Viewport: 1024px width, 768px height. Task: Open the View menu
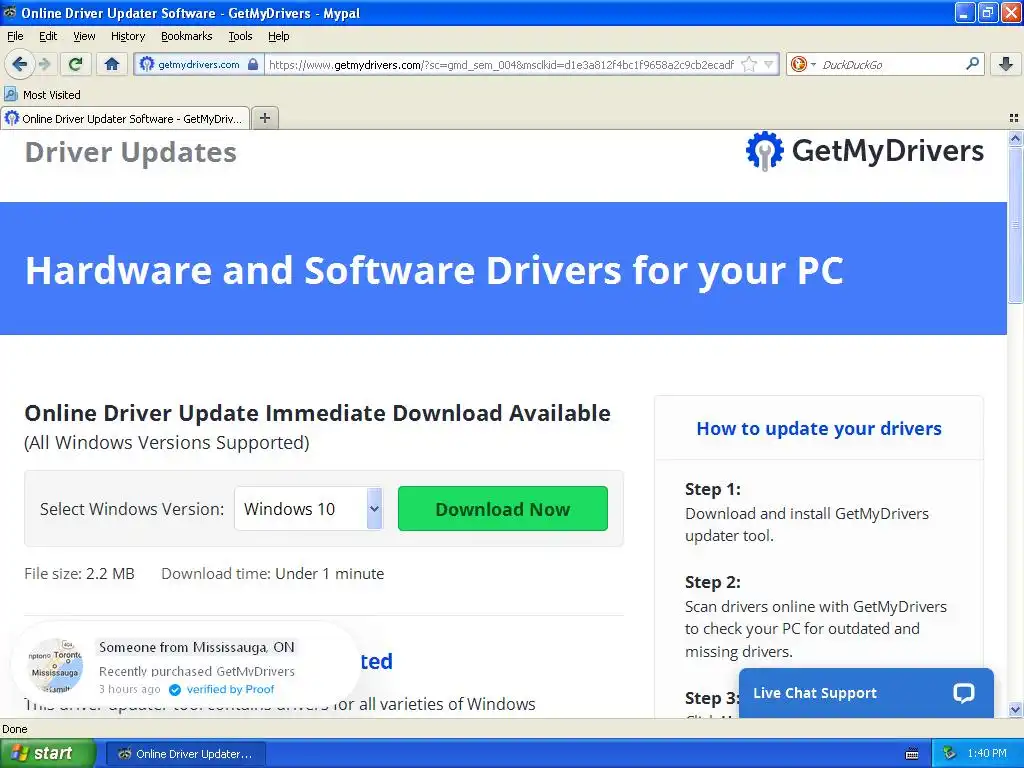point(84,36)
